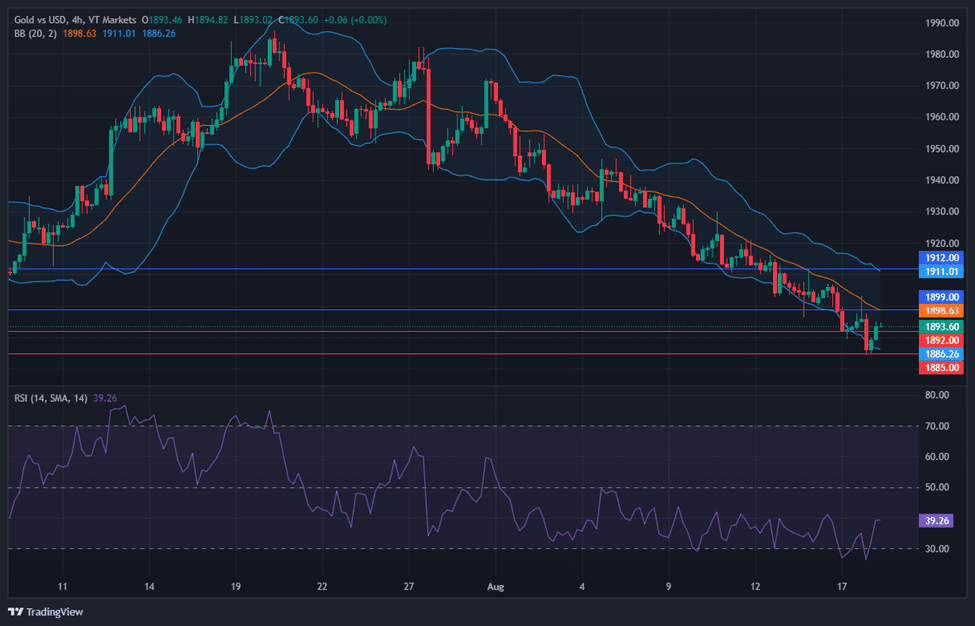Image resolution: width=975 pixels, height=626 pixels.
Task: Click the 17 date on time axis
Action: 841,586
